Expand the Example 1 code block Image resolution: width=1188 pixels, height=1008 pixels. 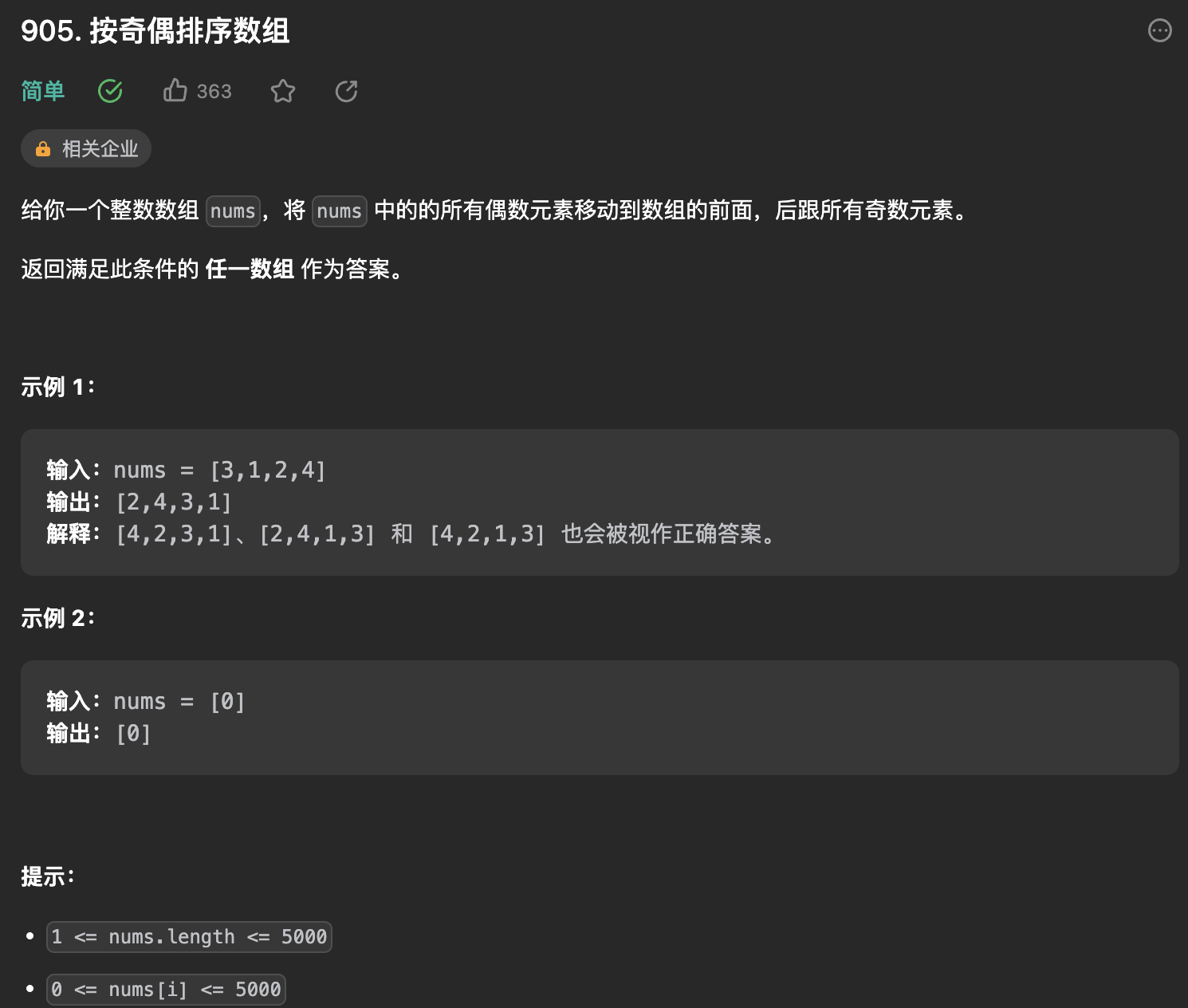click(598, 501)
